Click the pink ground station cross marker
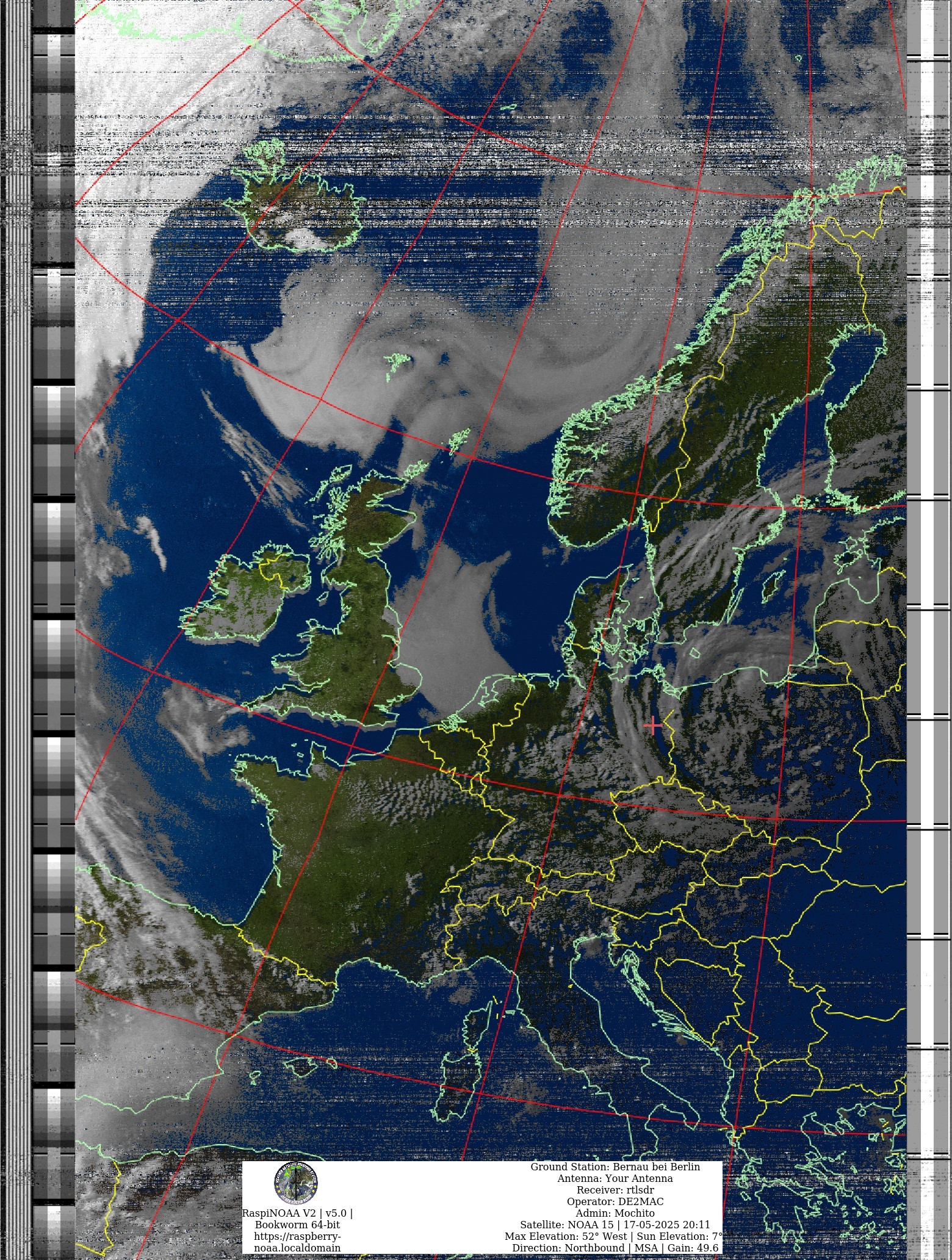The image size is (952, 1260). pyautogui.click(x=653, y=725)
